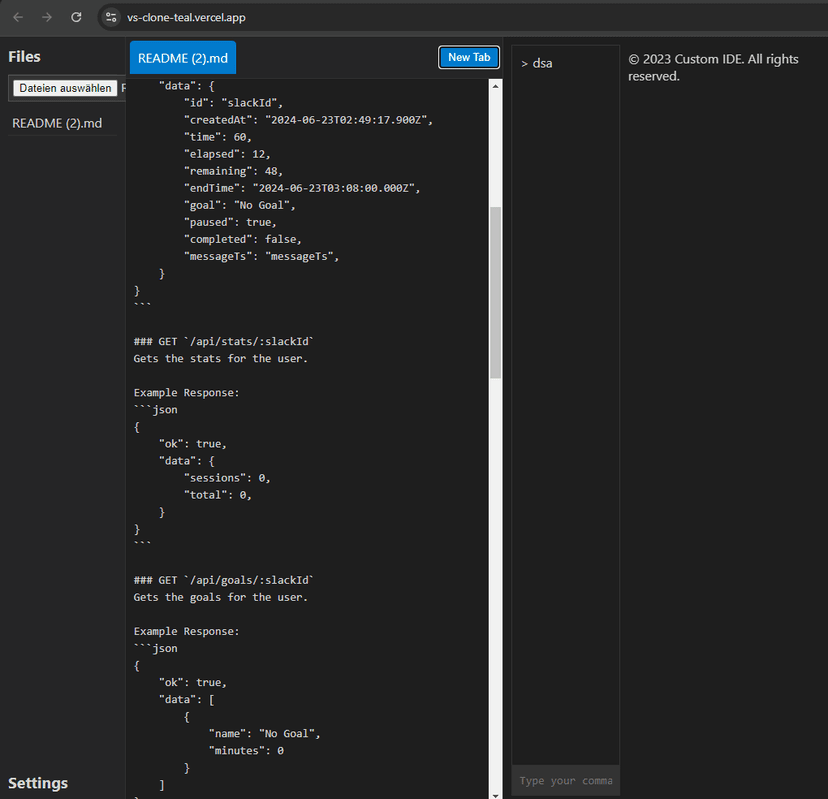Open the site information icon in the address bar
The width and height of the screenshot is (828, 799).
(x=111, y=17)
